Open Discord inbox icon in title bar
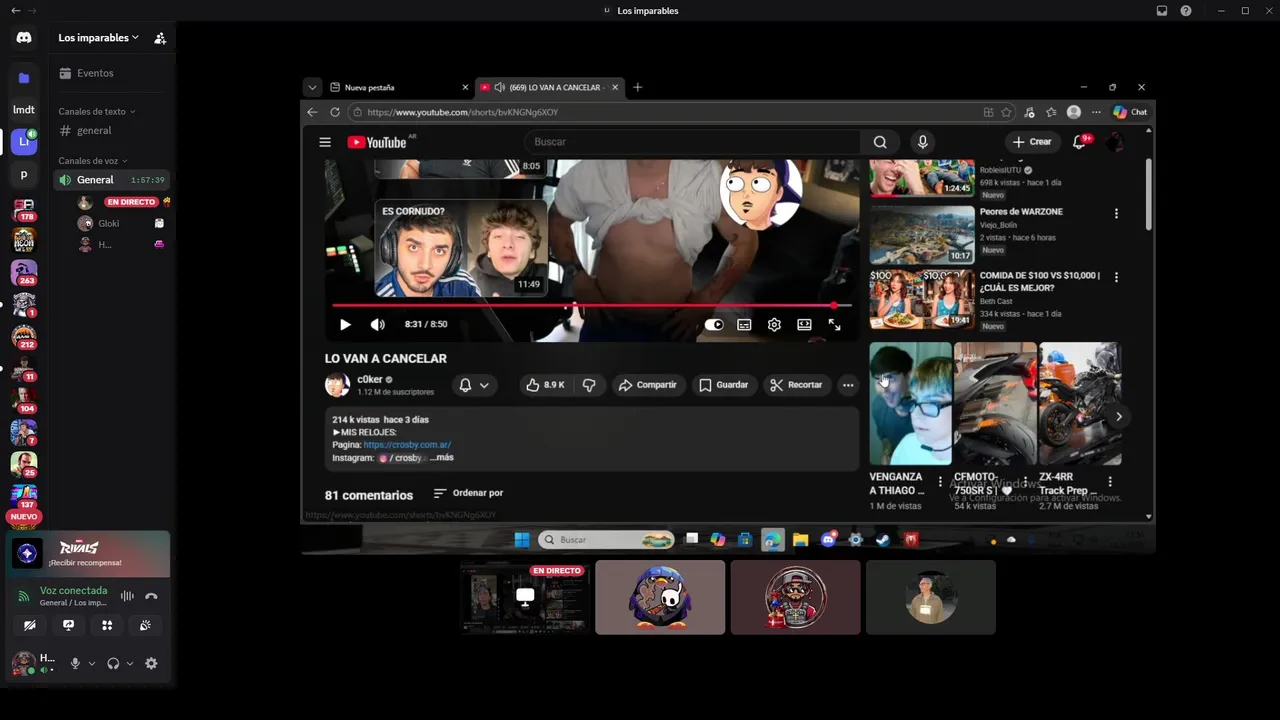The image size is (1280, 720). (1162, 11)
